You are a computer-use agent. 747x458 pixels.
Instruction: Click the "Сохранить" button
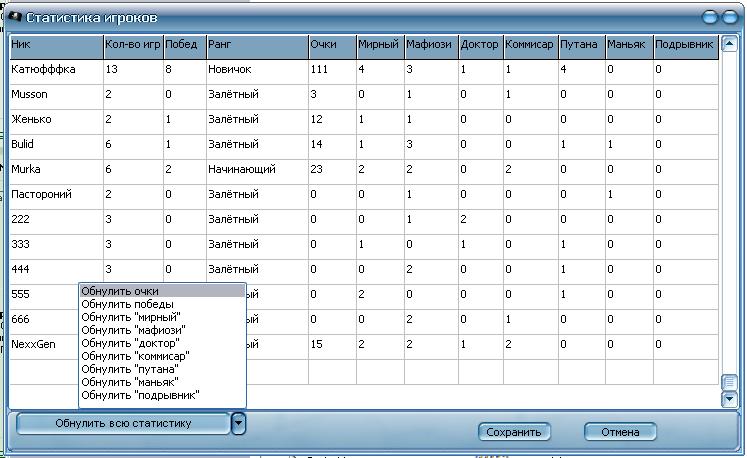[514, 432]
